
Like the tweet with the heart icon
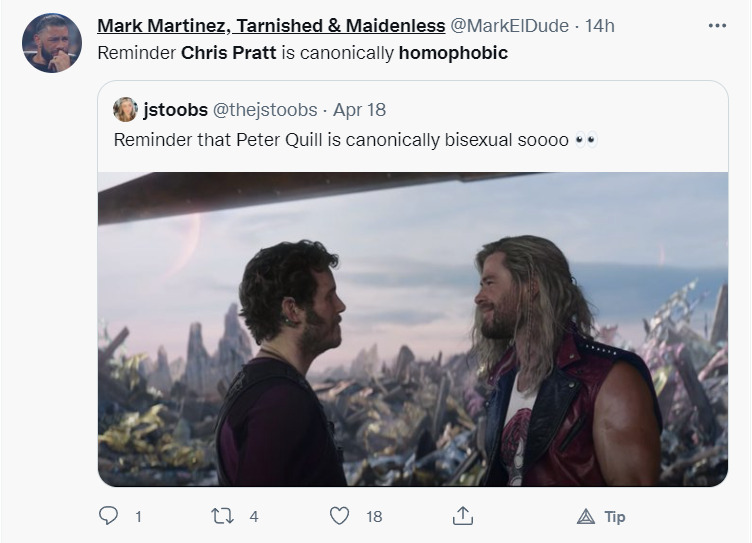341,516
